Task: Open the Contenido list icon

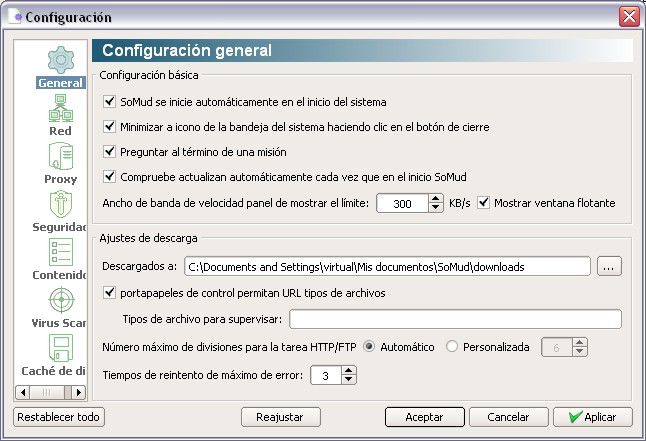Action: (x=61, y=252)
